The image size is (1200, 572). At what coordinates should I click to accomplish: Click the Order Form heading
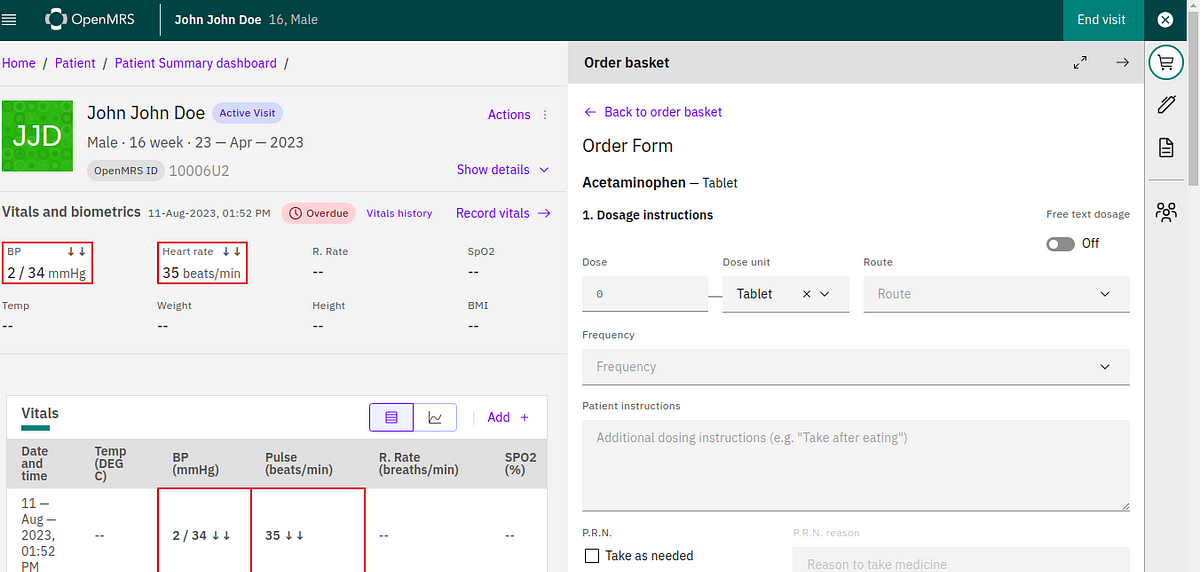pyautogui.click(x=627, y=146)
